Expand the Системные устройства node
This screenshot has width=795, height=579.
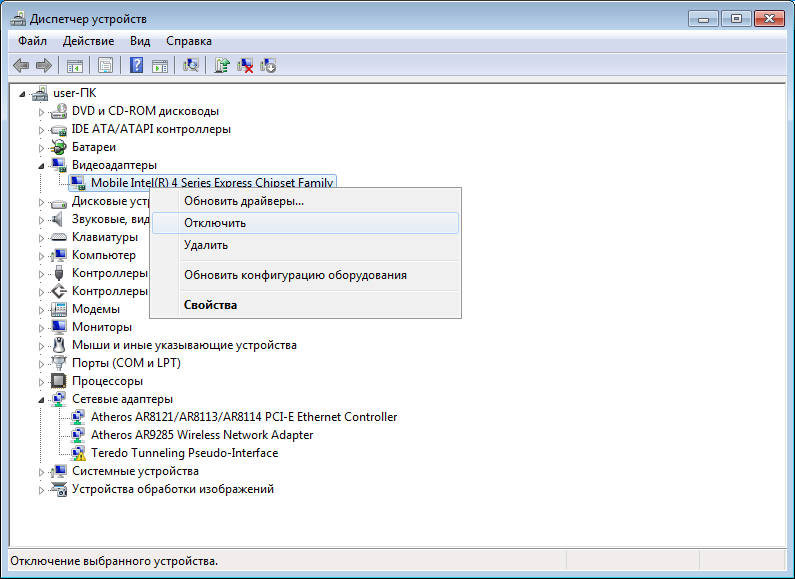pos(42,472)
